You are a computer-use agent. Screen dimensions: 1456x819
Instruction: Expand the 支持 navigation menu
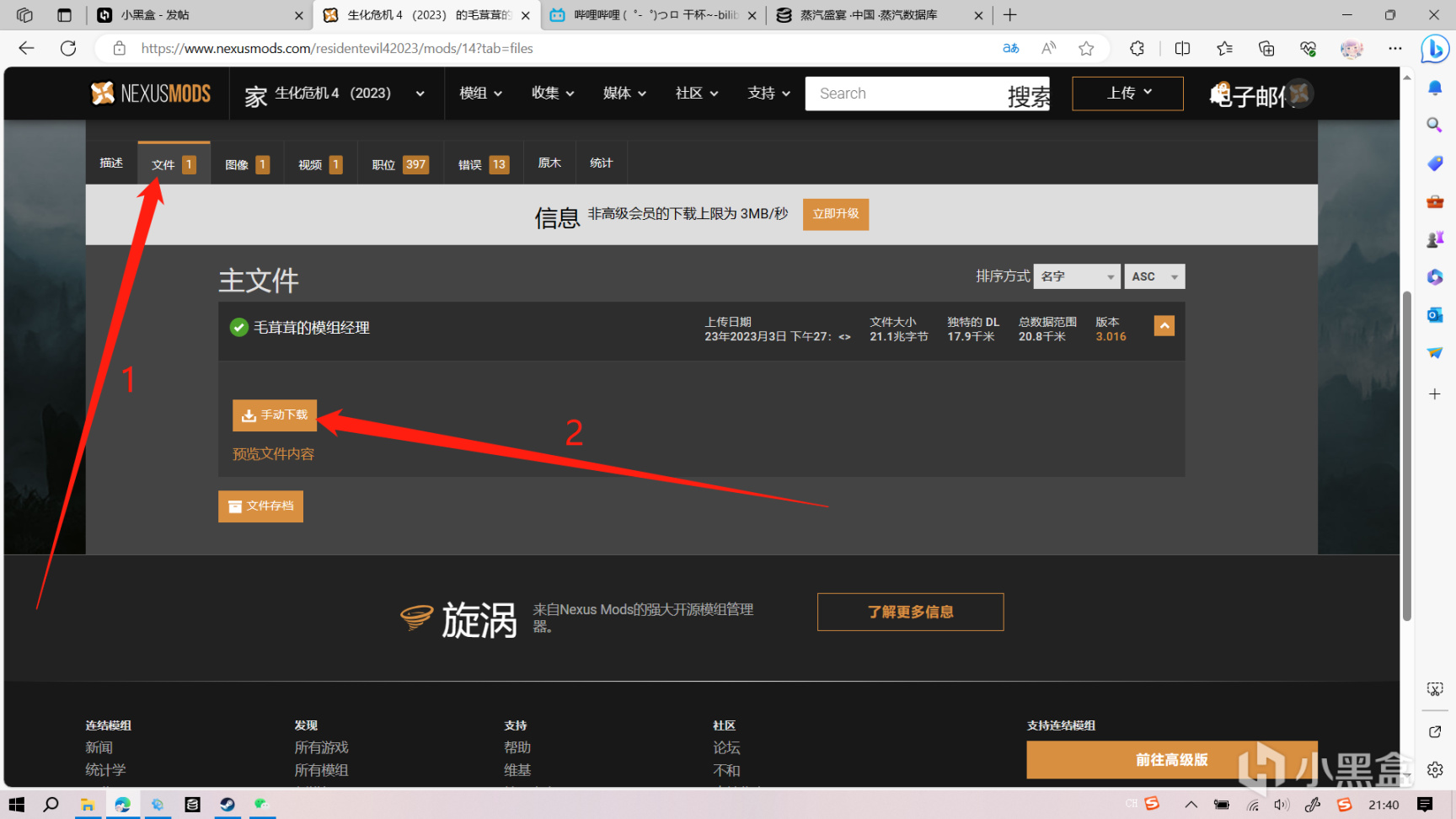(x=768, y=94)
